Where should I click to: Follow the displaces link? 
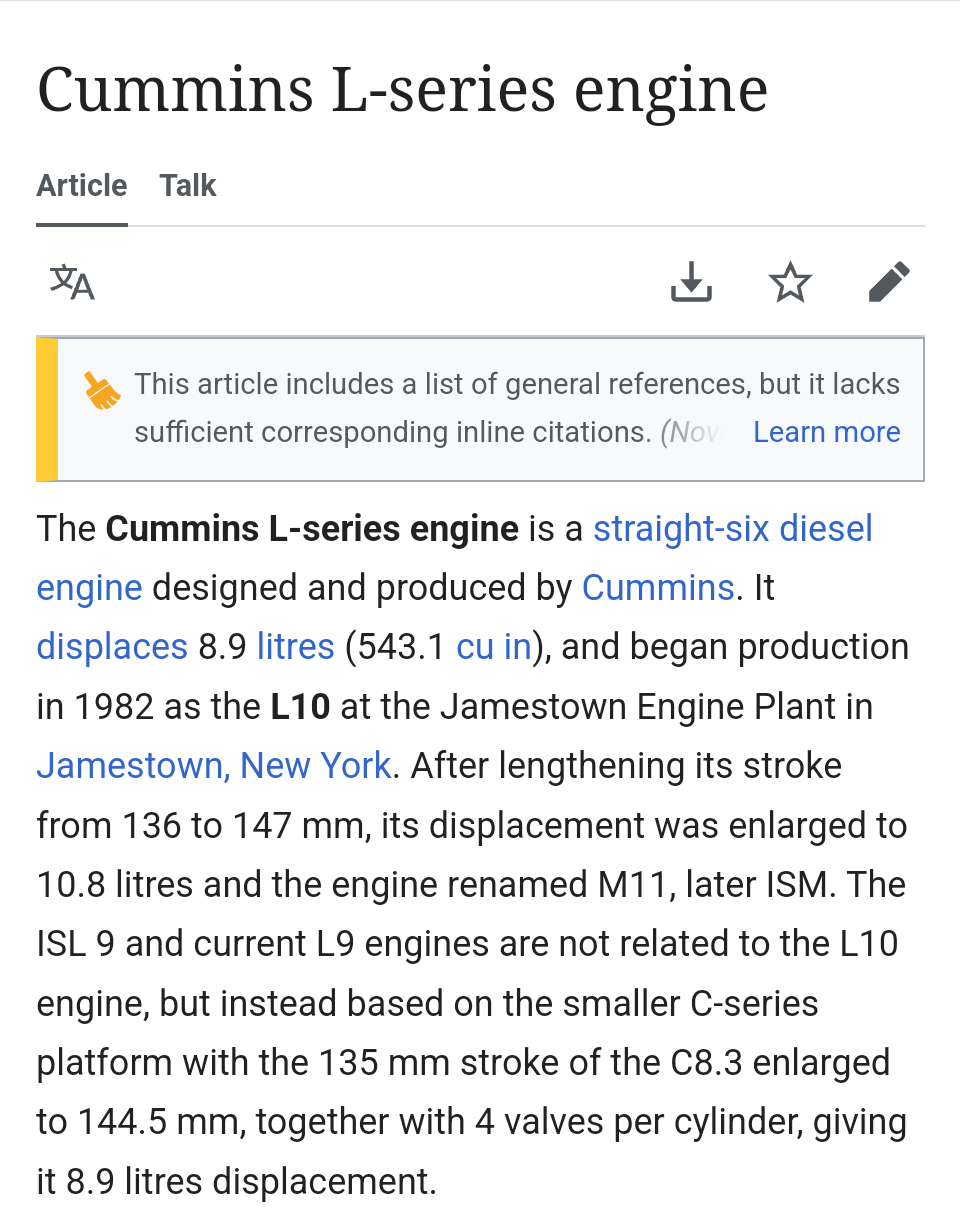[x=112, y=647]
